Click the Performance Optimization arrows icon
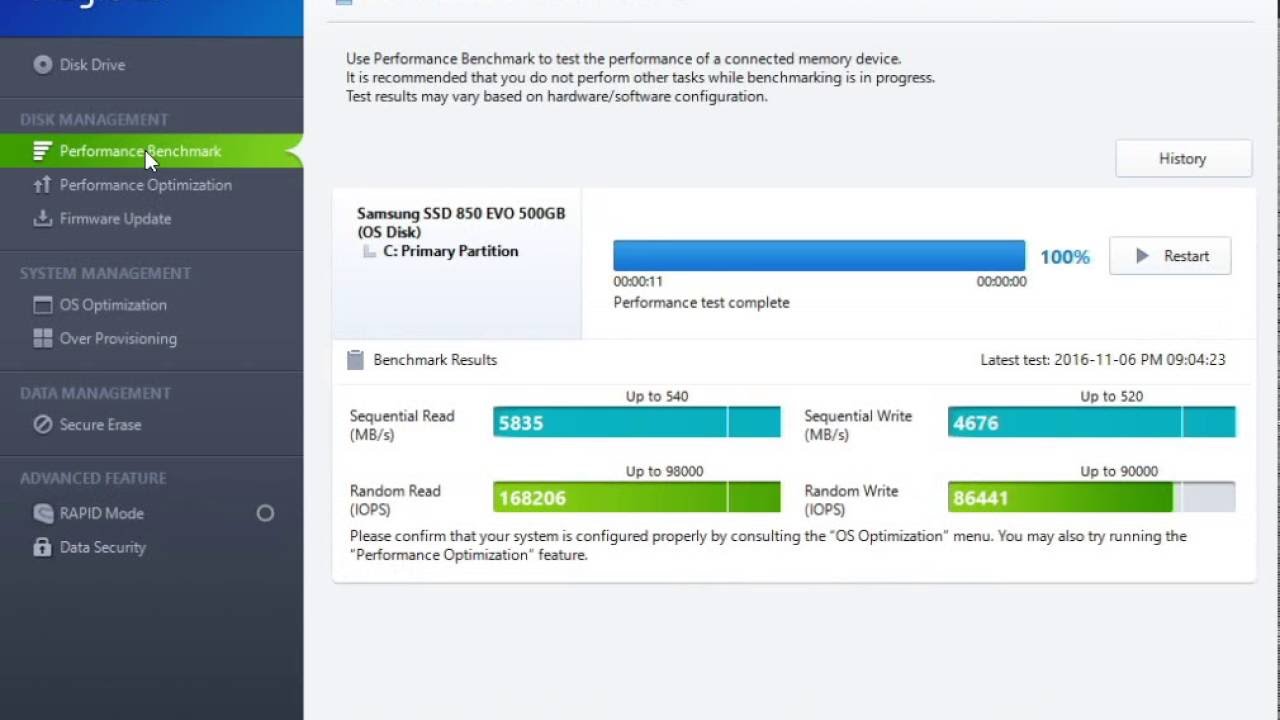 [x=42, y=185]
